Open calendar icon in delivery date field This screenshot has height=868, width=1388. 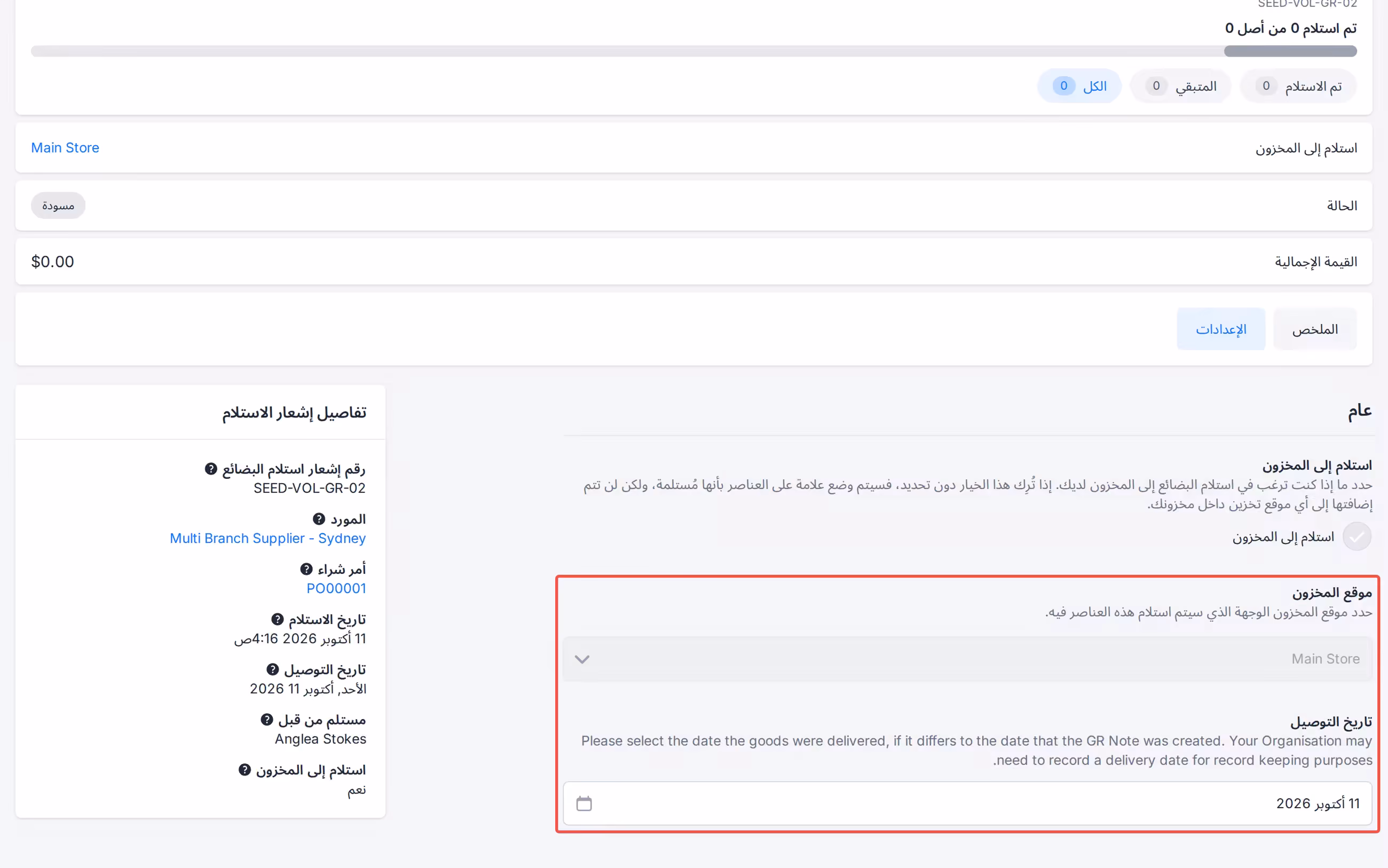pos(584,803)
